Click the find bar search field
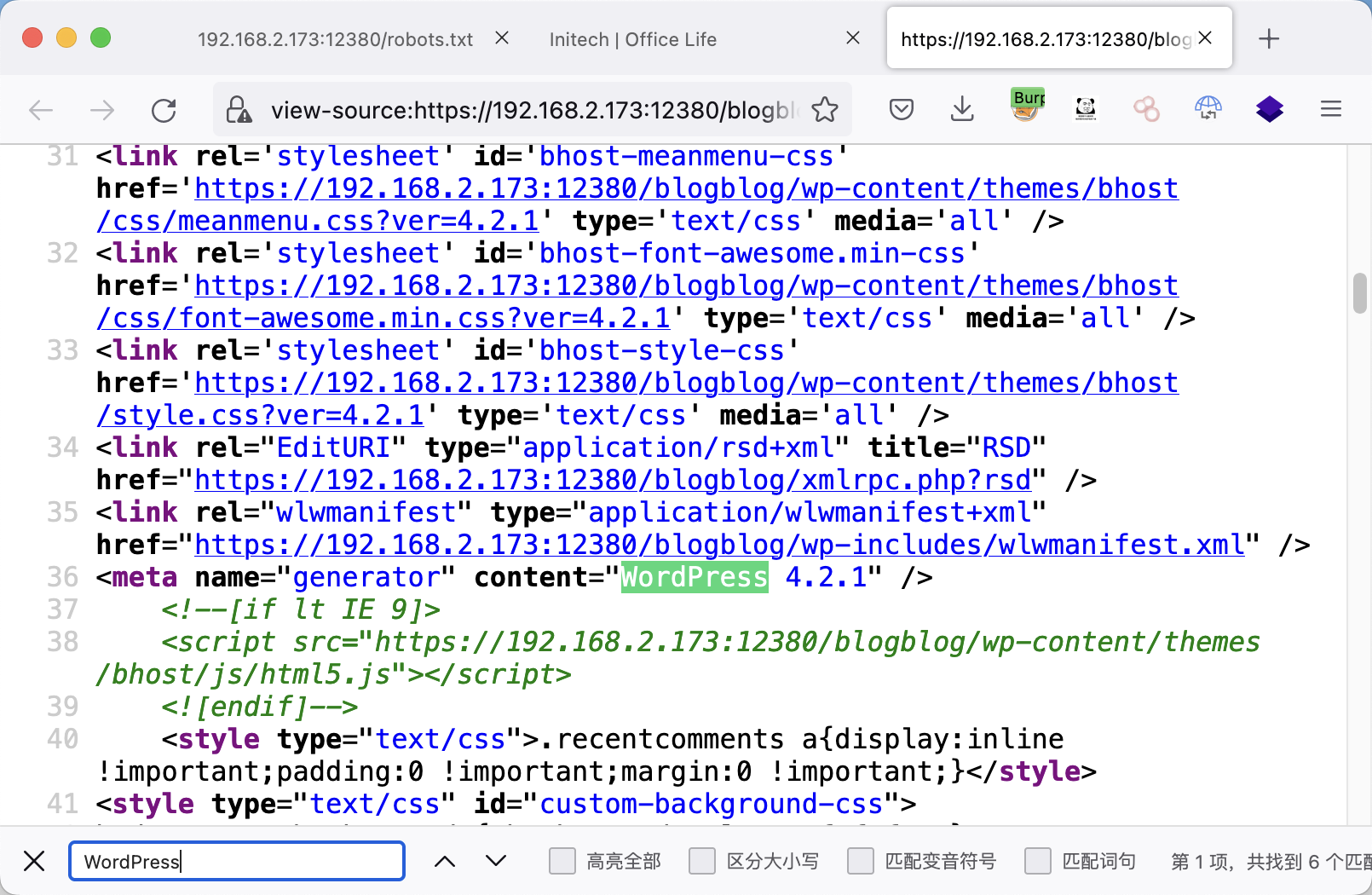This screenshot has height=895, width=1372. click(x=237, y=861)
